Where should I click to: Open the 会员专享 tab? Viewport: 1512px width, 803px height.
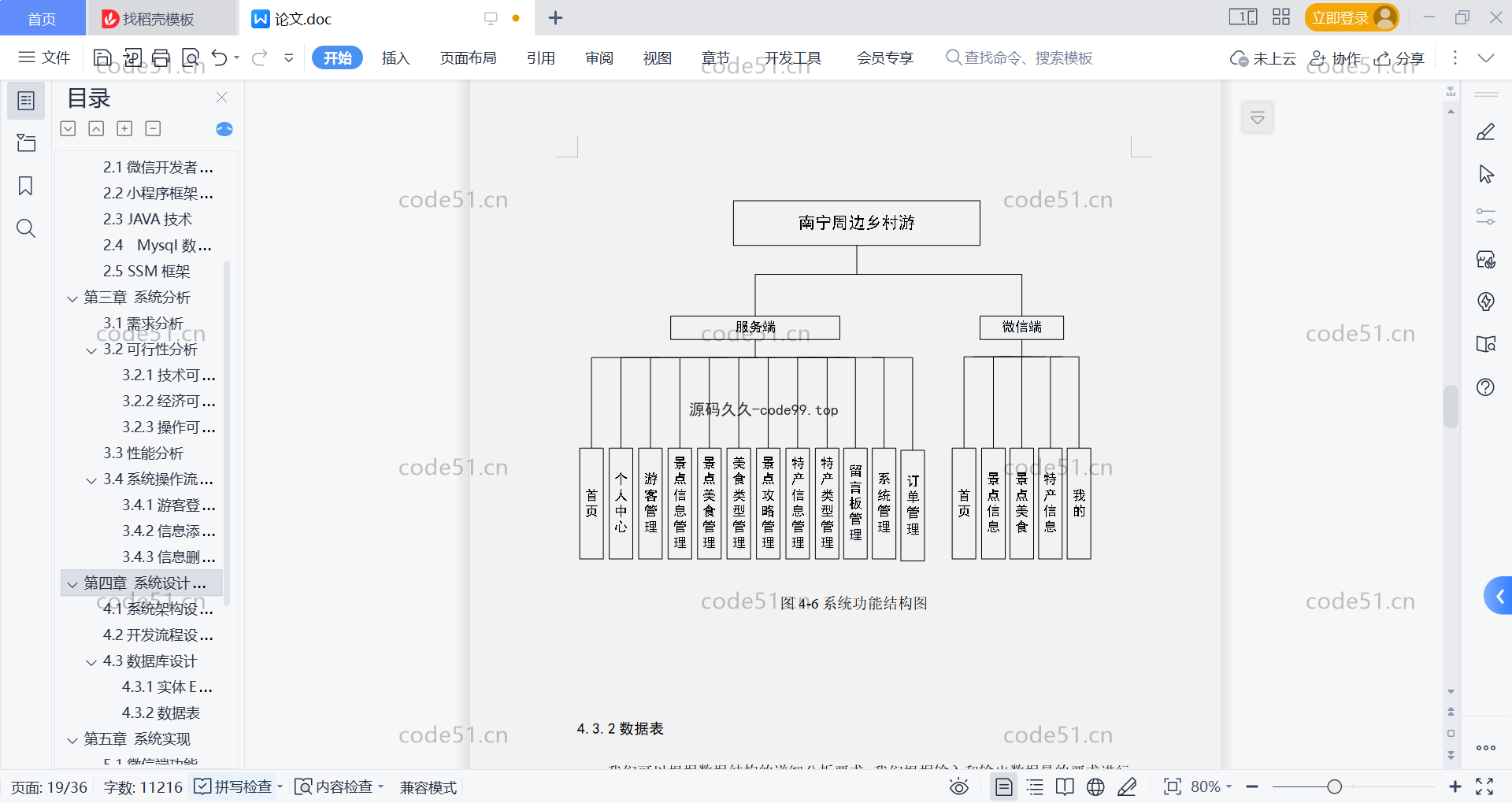(885, 58)
